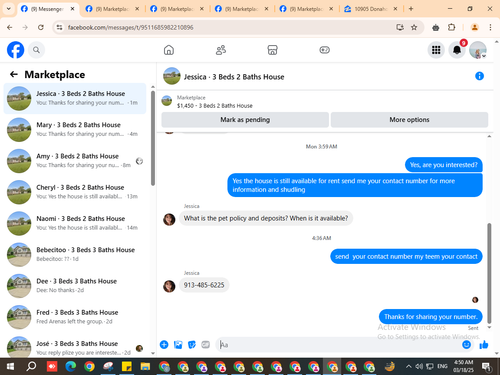Open conversation information icon
The height and width of the screenshot is (375, 500).
pos(479,76)
